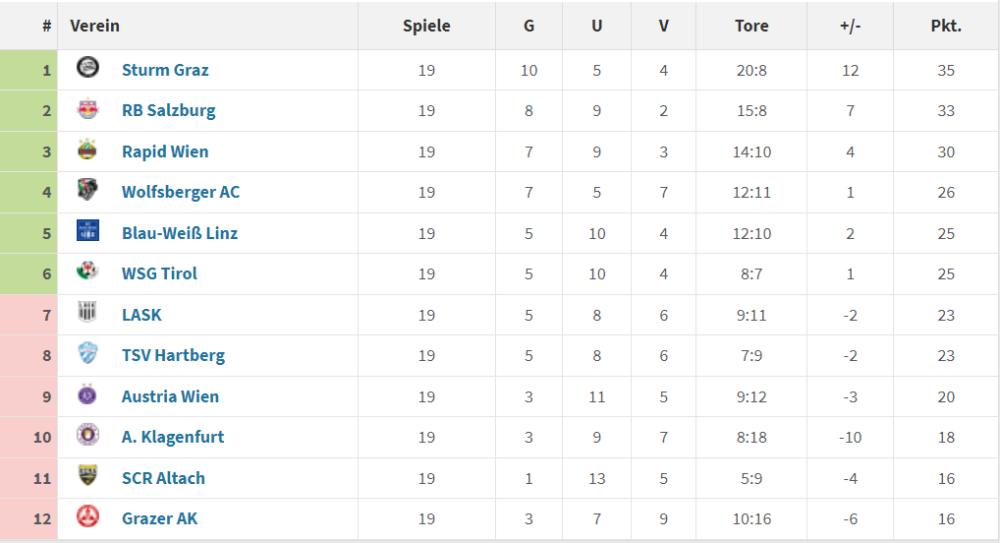The height and width of the screenshot is (543, 1000).
Task: Click the WSG Tirol club crest
Action: [x=88, y=272]
